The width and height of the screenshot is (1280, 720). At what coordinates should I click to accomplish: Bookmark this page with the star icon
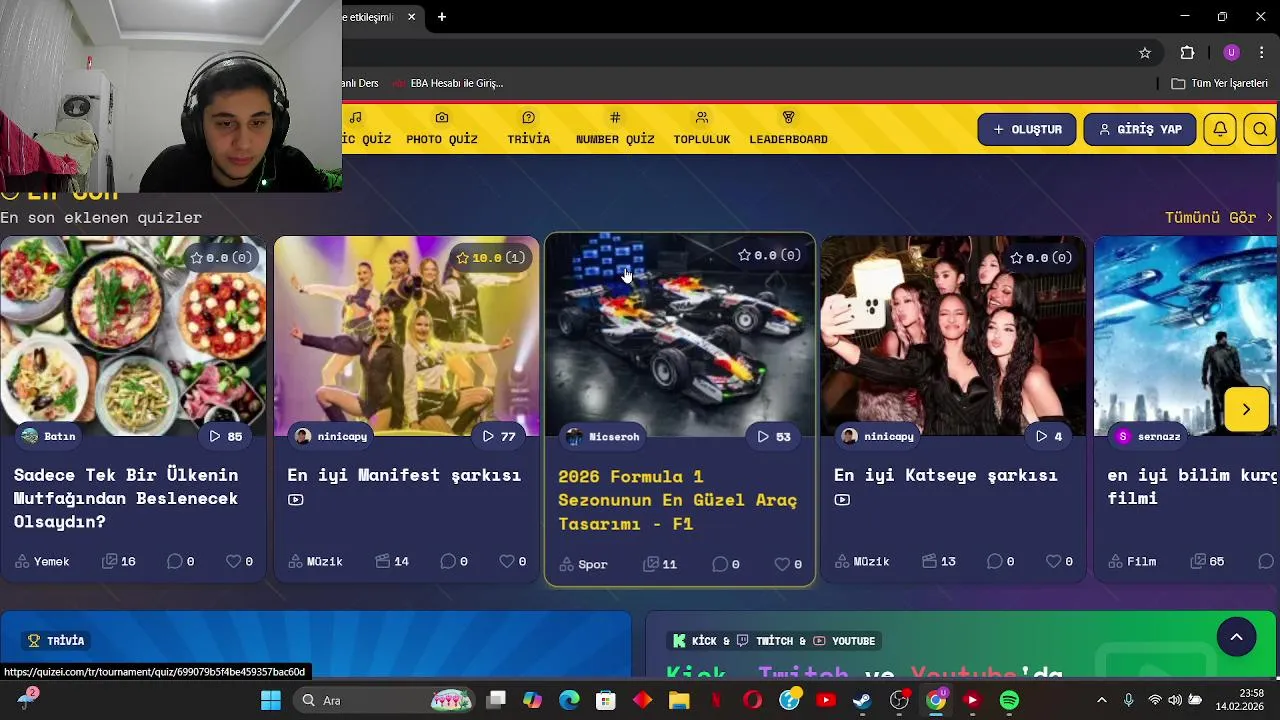pos(1145,53)
